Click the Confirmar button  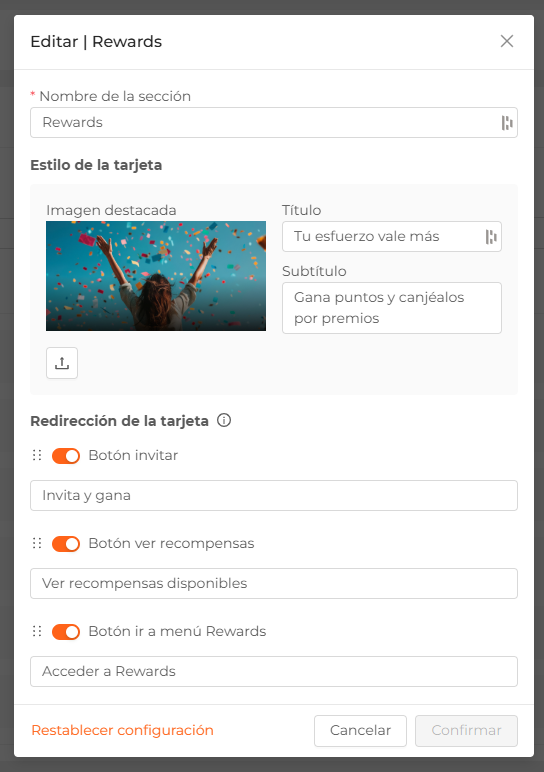click(466, 731)
